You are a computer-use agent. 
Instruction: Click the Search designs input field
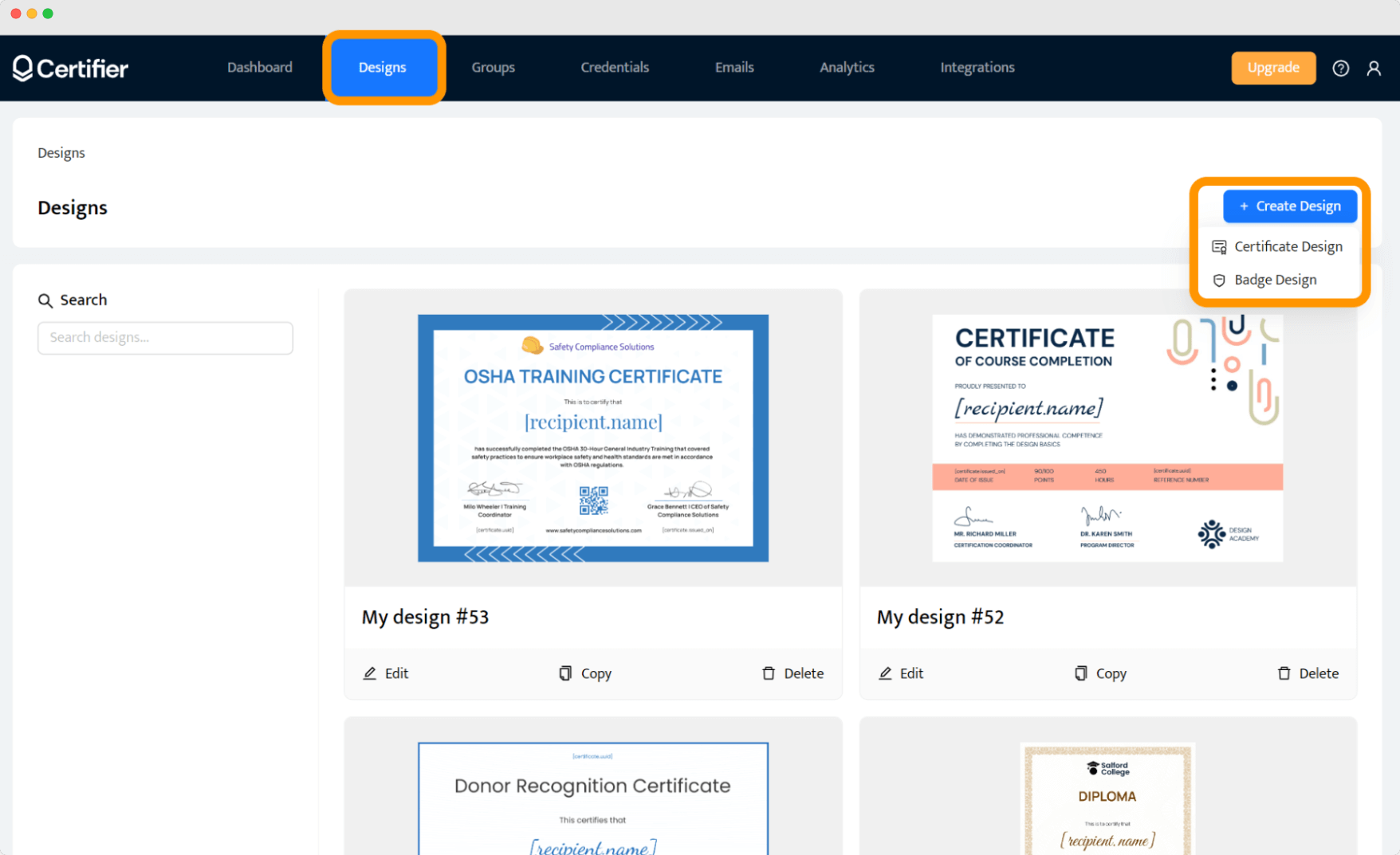click(x=165, y=338)
